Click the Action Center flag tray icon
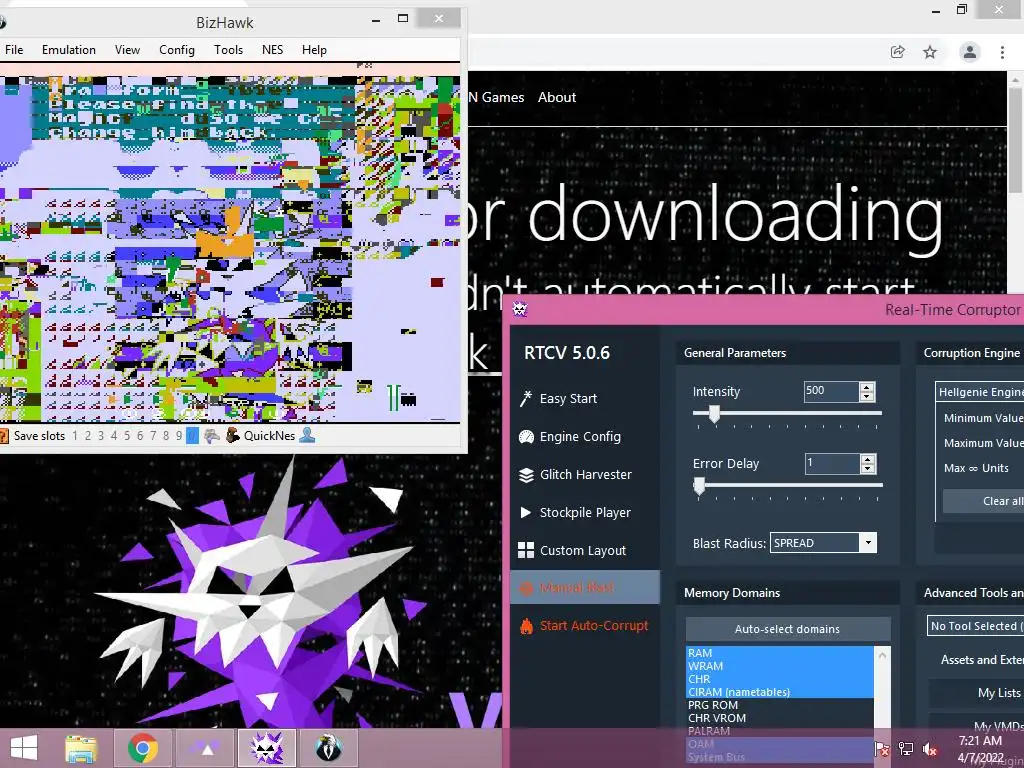 click(x=882, y=749)
